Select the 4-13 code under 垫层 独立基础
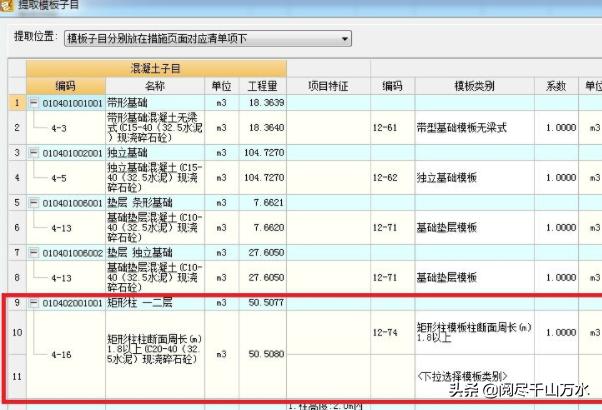 (61, 278)
